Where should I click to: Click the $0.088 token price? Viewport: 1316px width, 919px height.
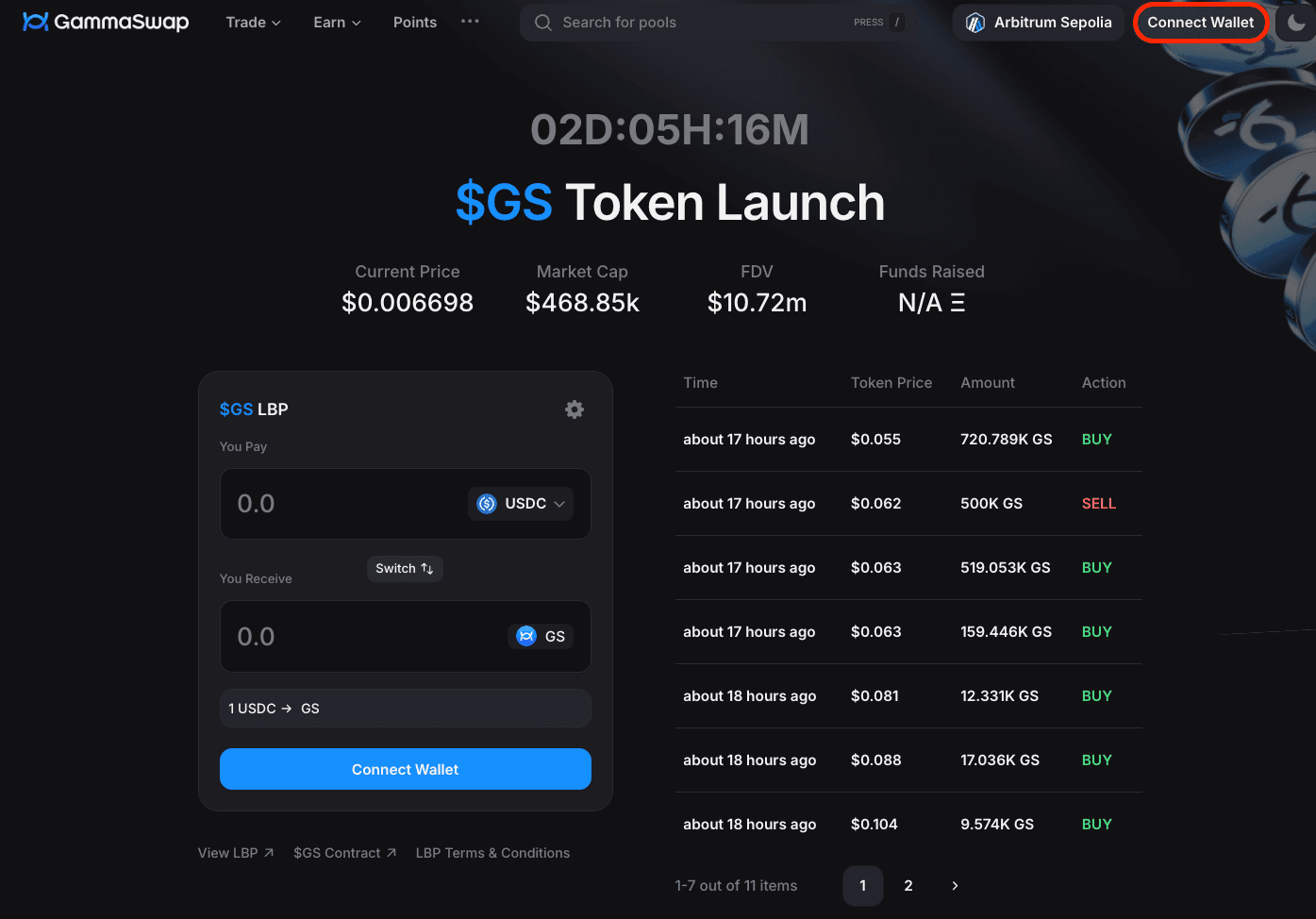click(876, 760)
